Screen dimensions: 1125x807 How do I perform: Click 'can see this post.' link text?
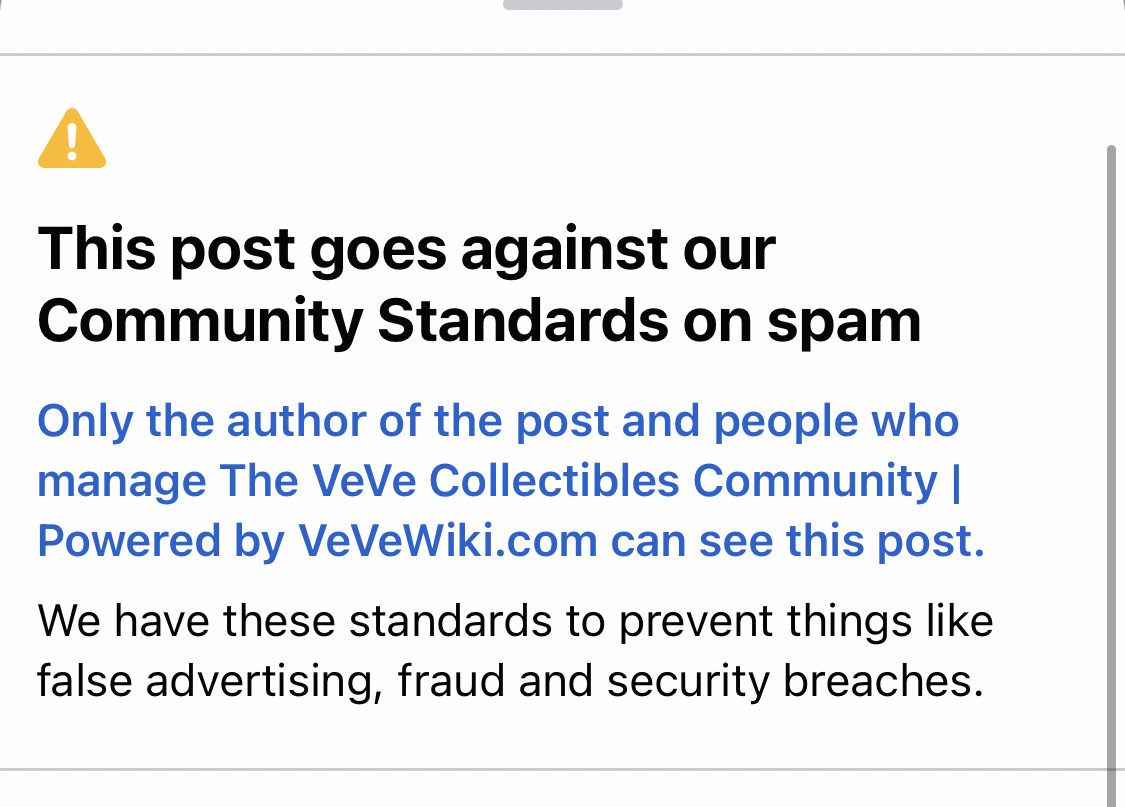798,541
